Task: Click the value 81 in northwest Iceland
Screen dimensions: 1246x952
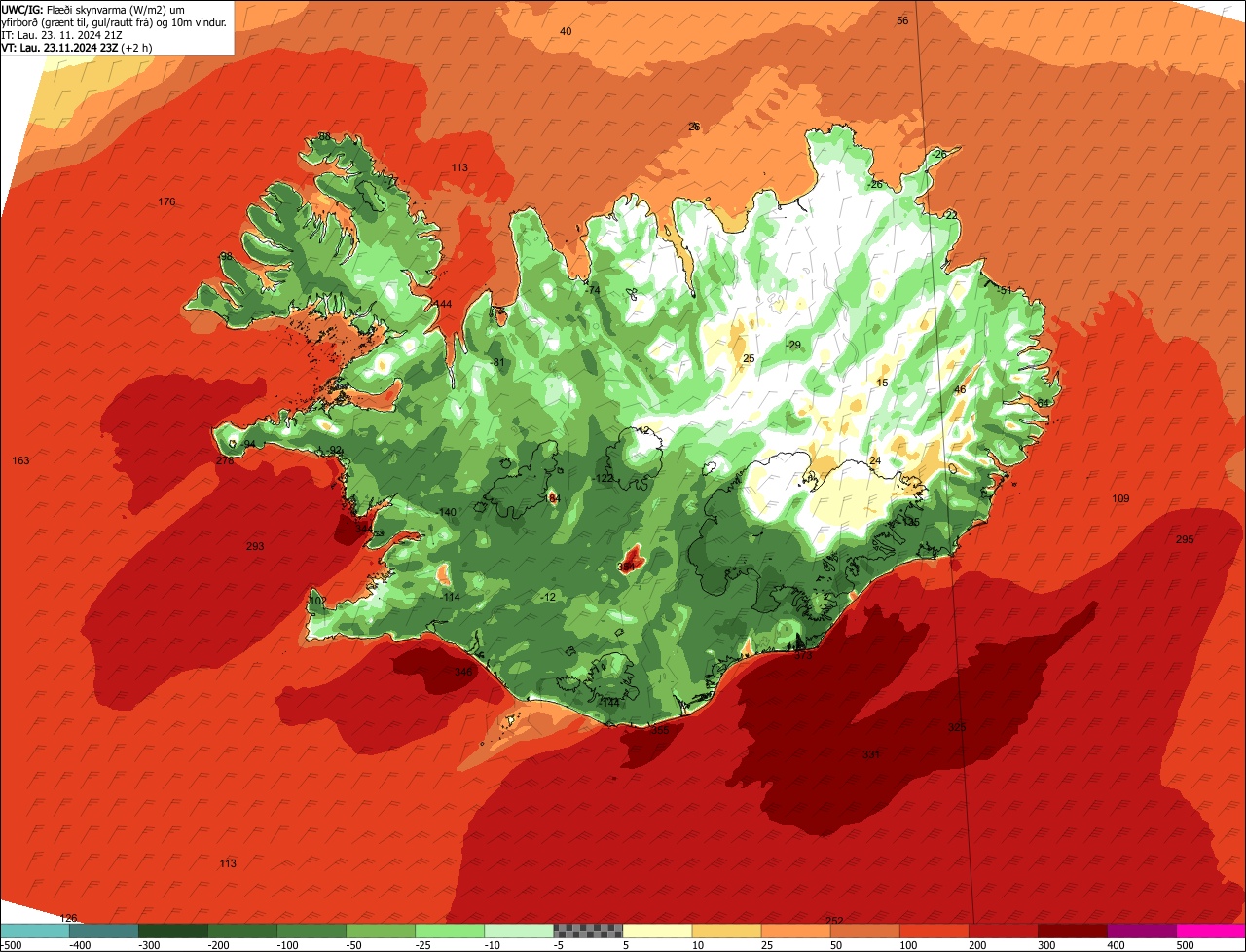Action: (x=499, y=362)
